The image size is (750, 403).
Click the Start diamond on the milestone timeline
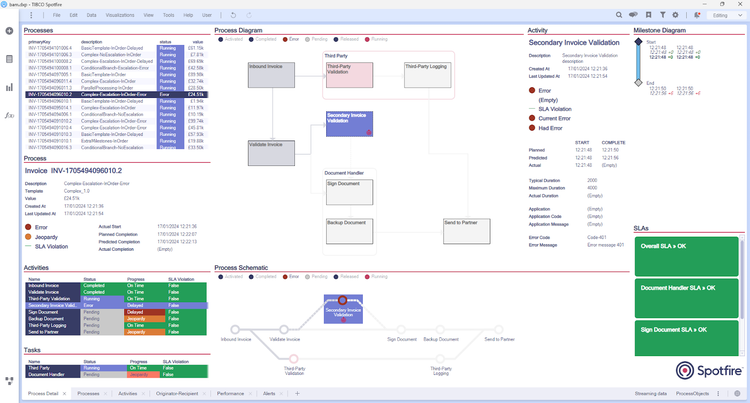[638, 42]
